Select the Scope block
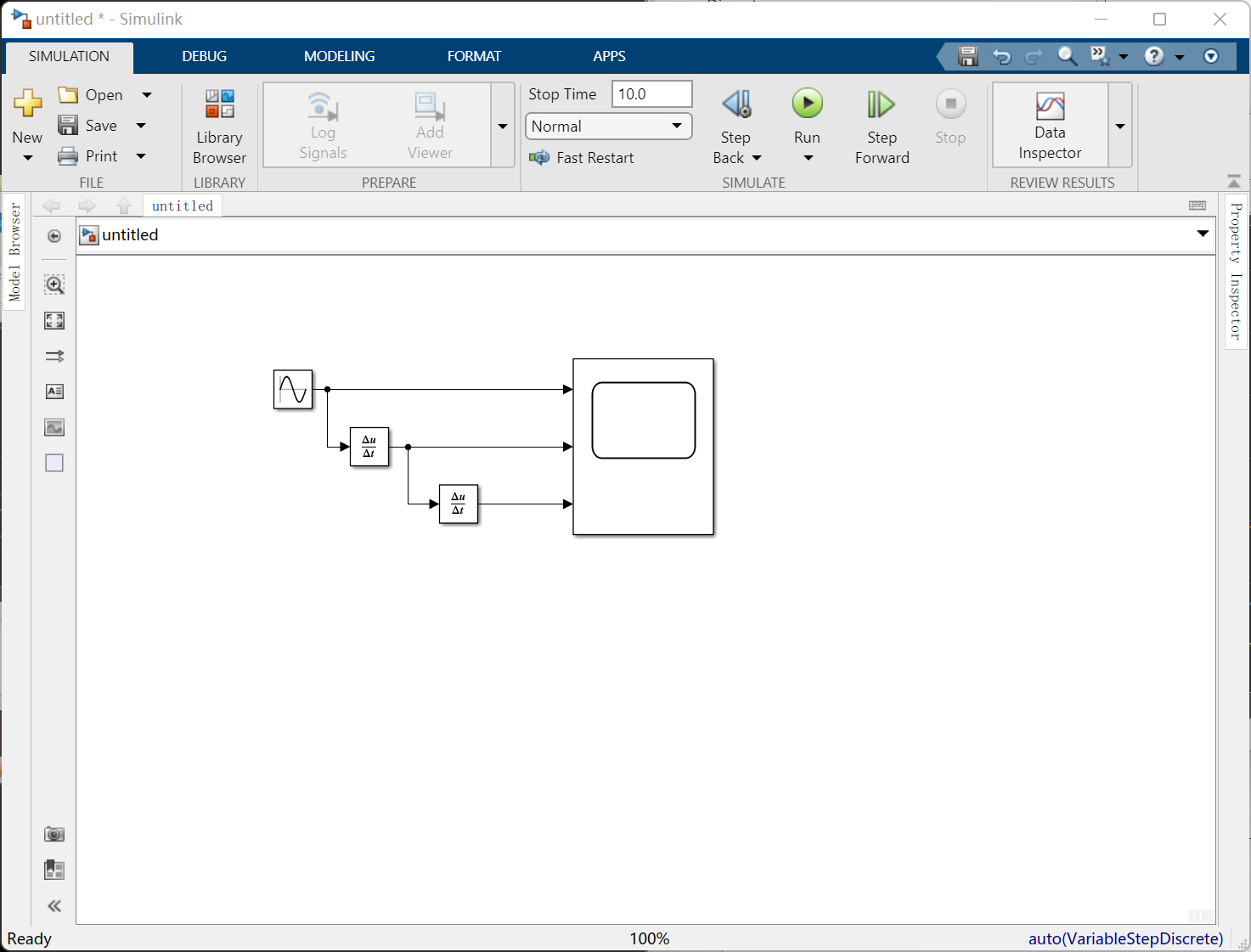Image resolution: width=1251 pixels, height=952 pixels. click(644, 447)
